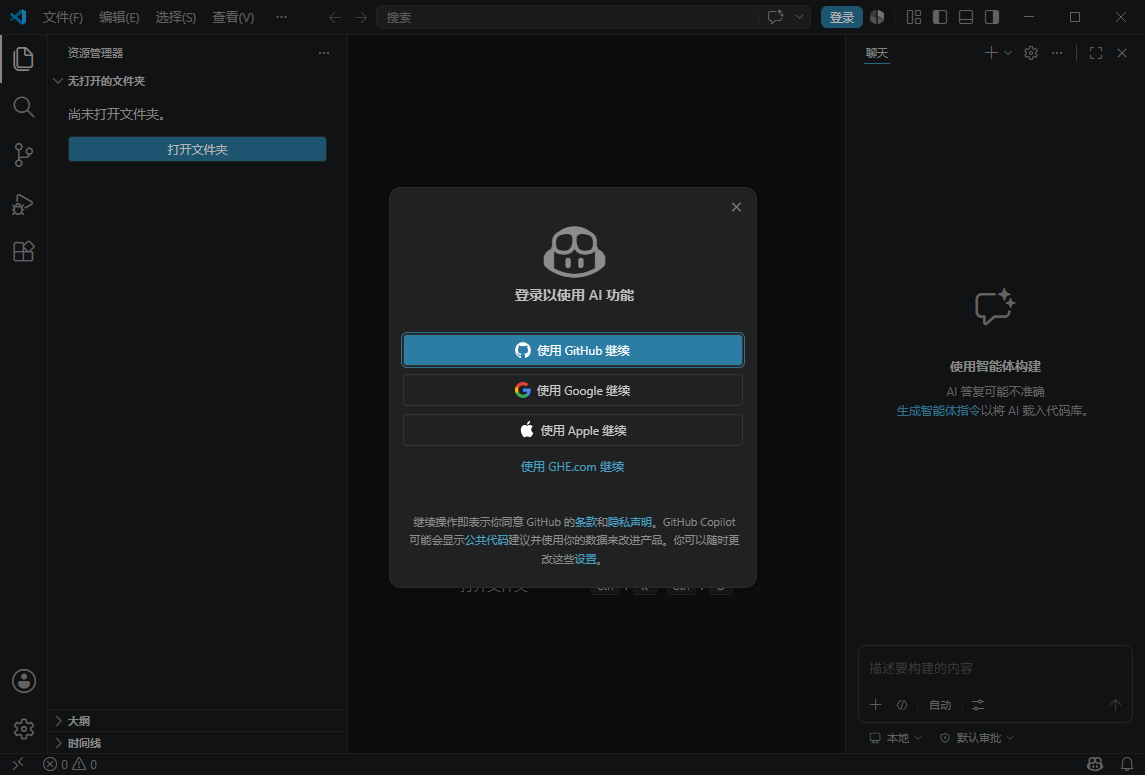Click the remote window status bar icon
The height and width of the screenshot is (775, 1145).
click(x=18, y=764)
